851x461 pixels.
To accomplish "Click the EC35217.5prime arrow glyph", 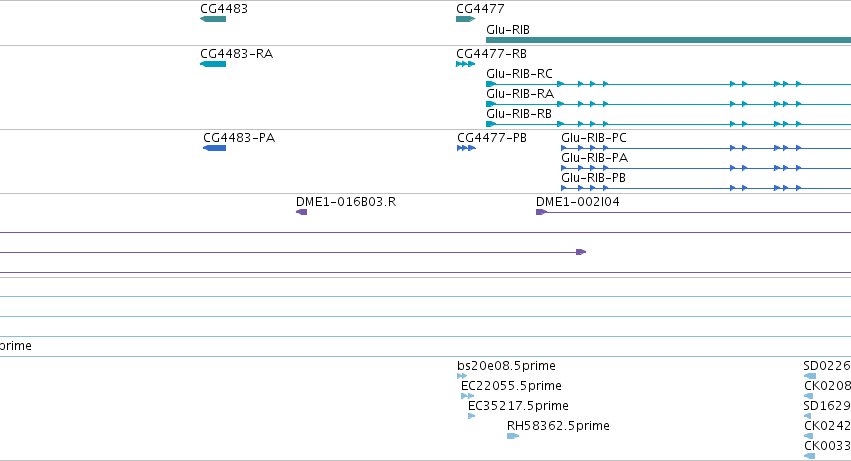I will coord(472,416).
